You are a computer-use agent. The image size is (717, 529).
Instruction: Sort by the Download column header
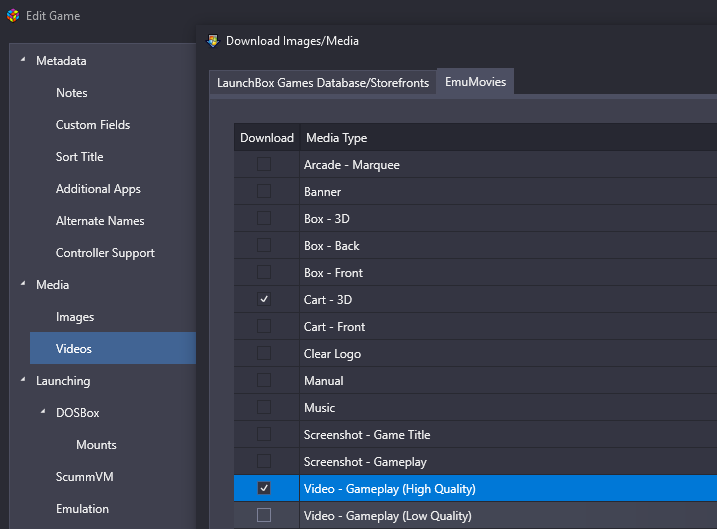point(267,138)
